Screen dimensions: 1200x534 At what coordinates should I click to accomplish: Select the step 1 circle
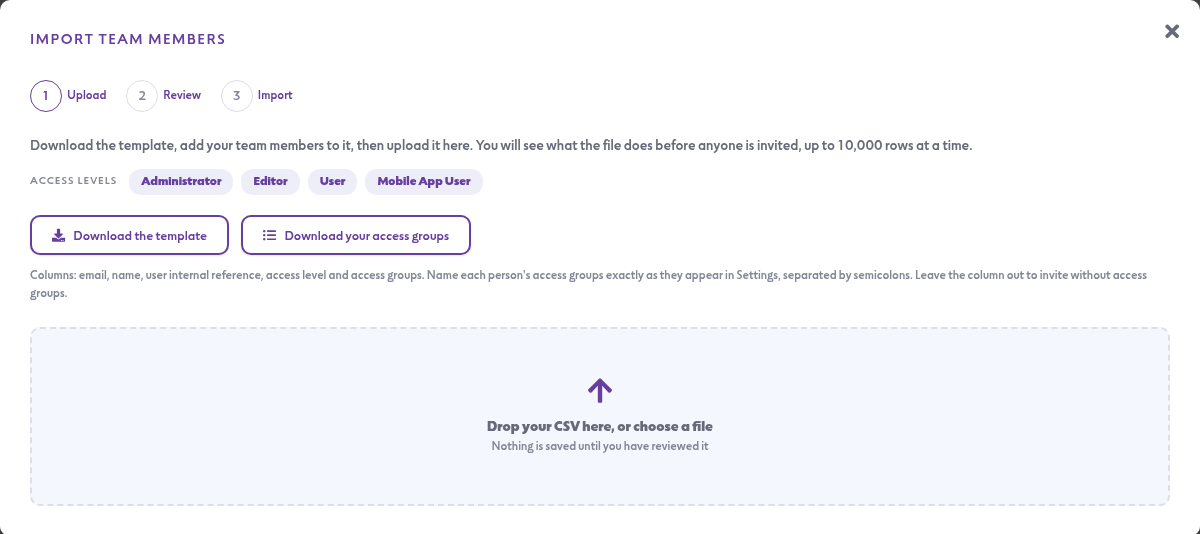[46, 96]
